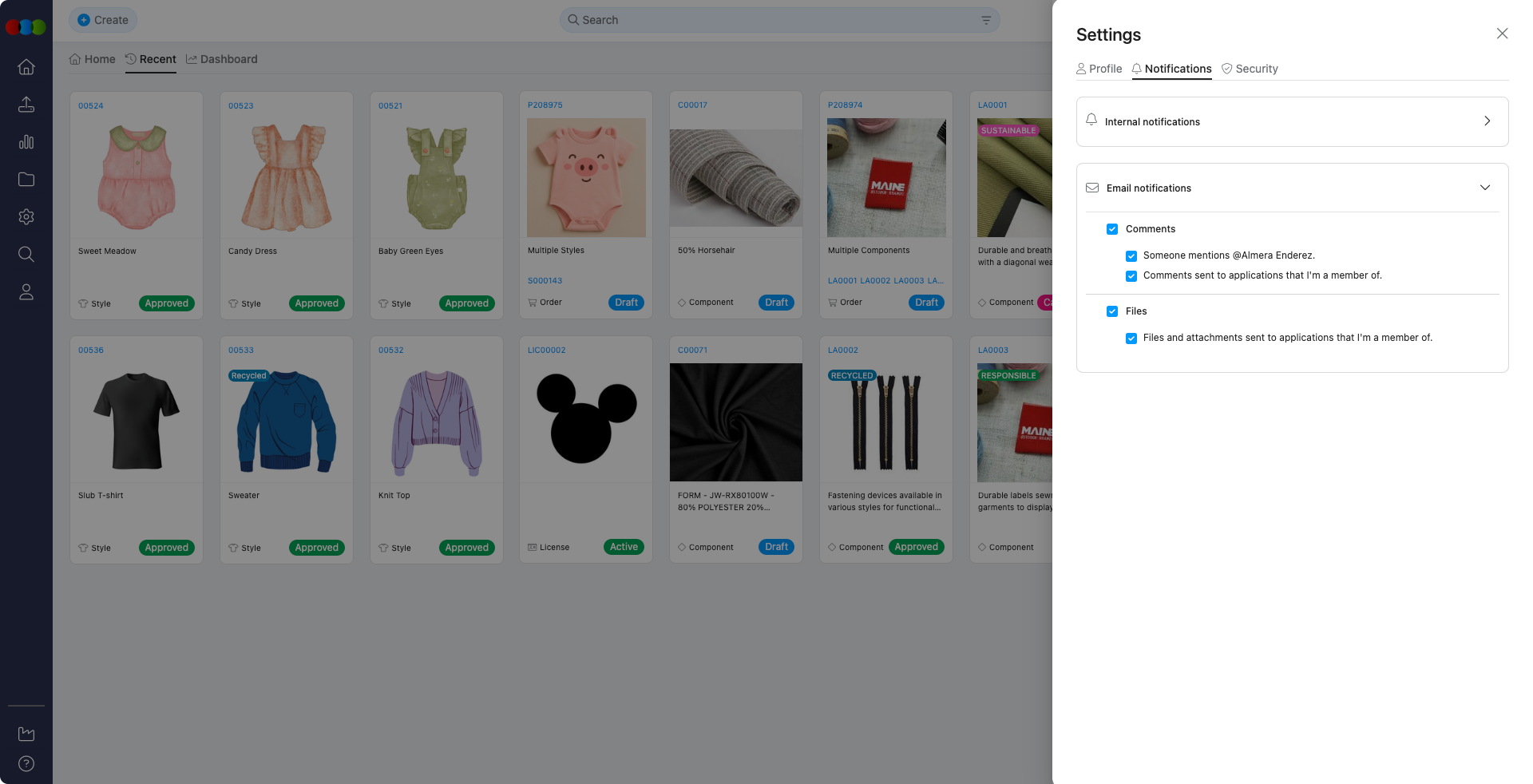Image resolution: width=1533 pixels, height=784 pixels.
Task: Open the search filter options icon
Action: pos(986,21)
